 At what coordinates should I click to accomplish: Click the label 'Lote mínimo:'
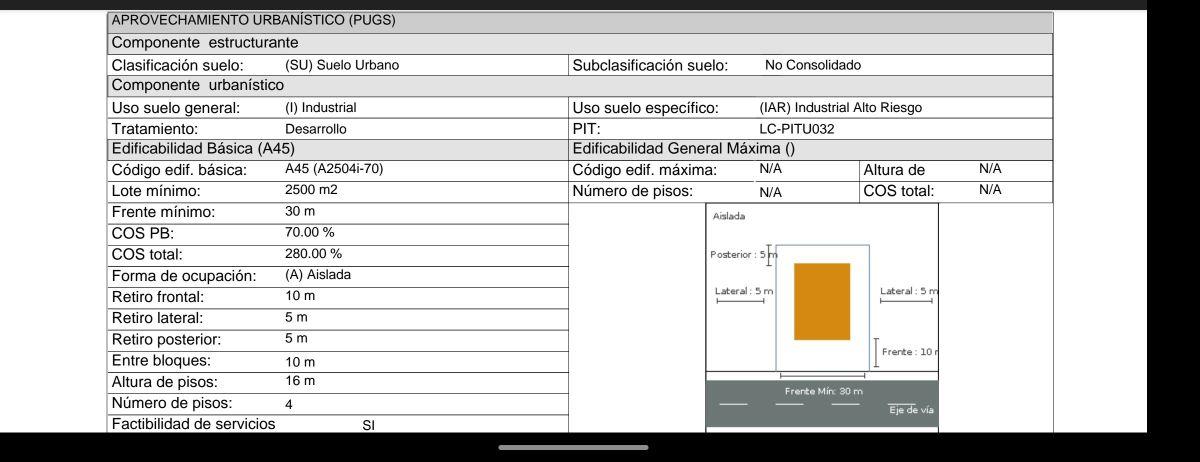coord(156,190)
